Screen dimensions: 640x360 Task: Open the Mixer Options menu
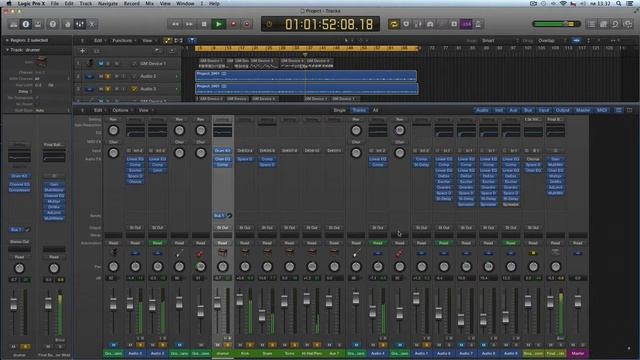coord(123,110)
